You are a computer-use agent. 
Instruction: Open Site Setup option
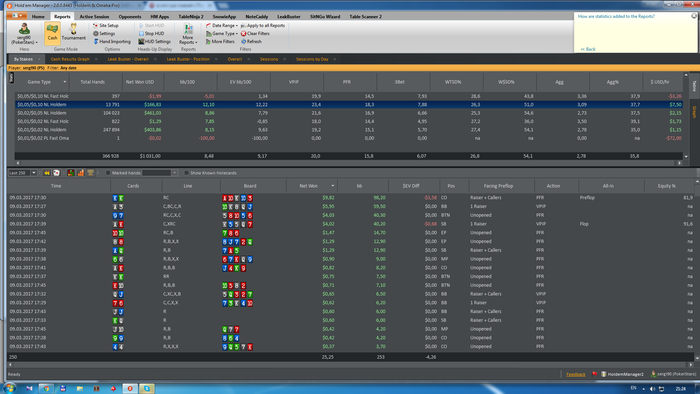tap(105, 25)
